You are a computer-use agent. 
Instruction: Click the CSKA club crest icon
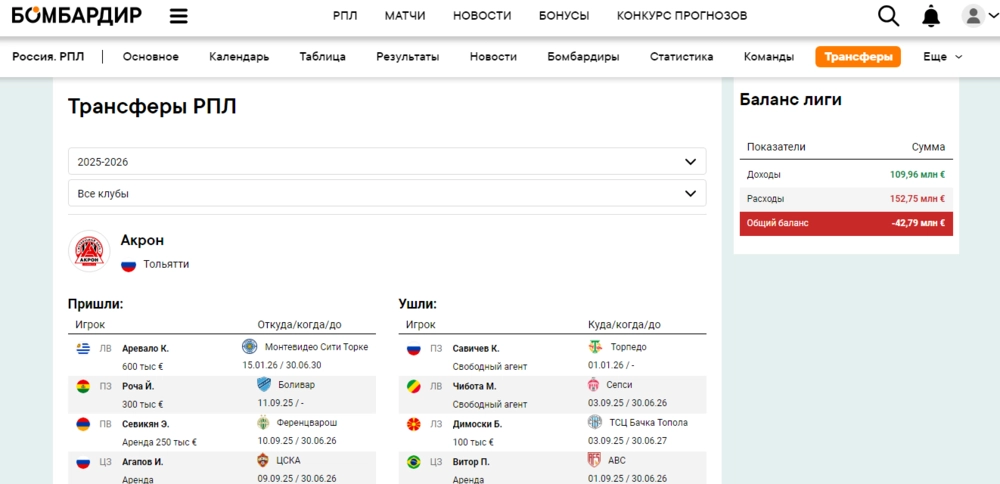[264, 461]
